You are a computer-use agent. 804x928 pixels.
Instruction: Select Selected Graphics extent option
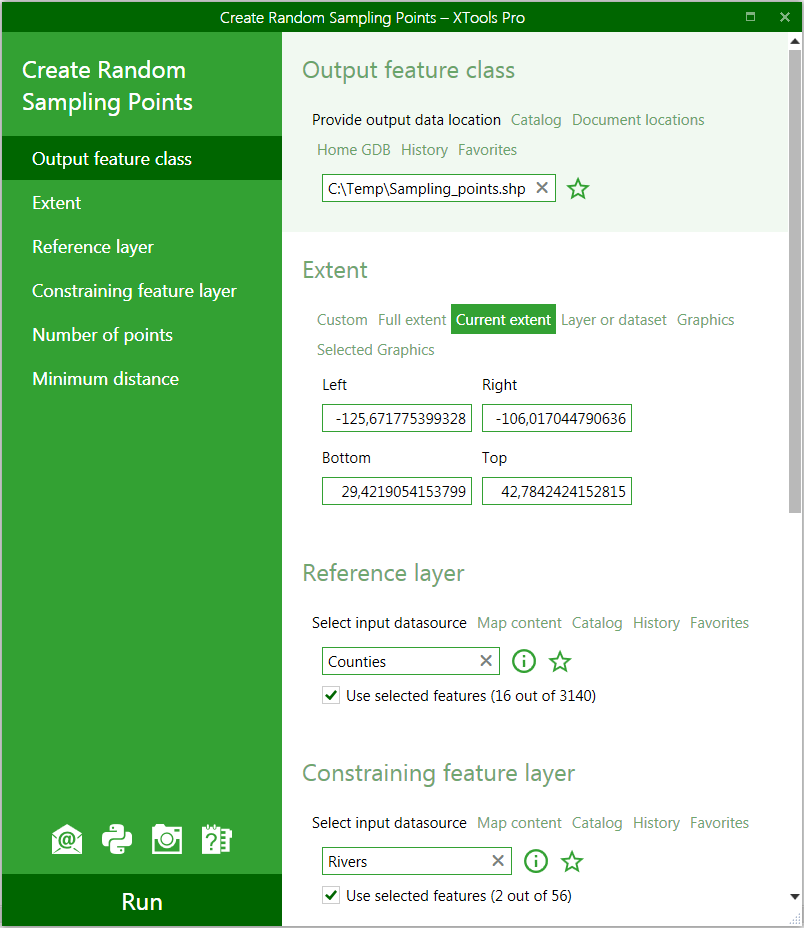375,350
